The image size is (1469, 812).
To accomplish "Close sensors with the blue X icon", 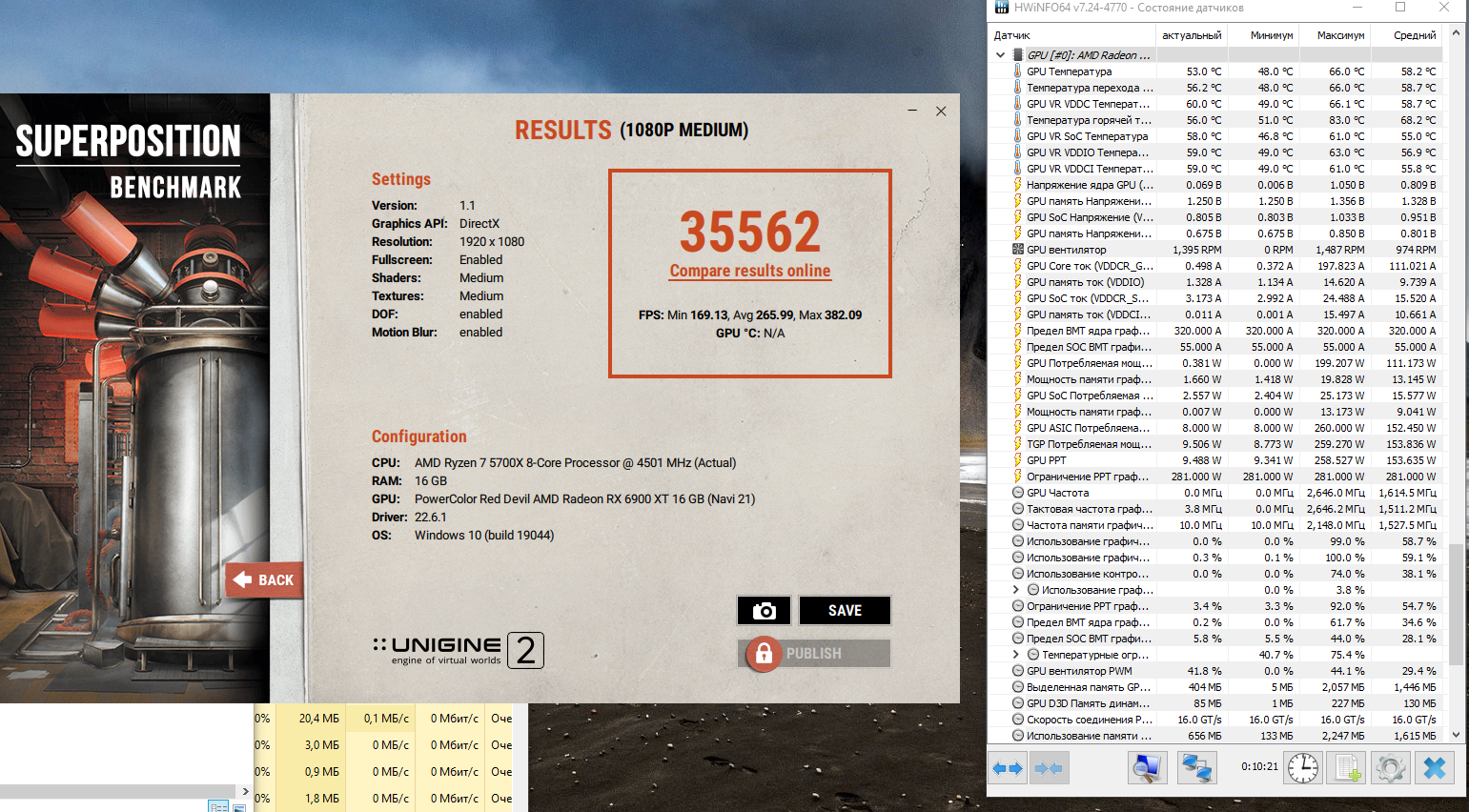I will click(1435, 767).
